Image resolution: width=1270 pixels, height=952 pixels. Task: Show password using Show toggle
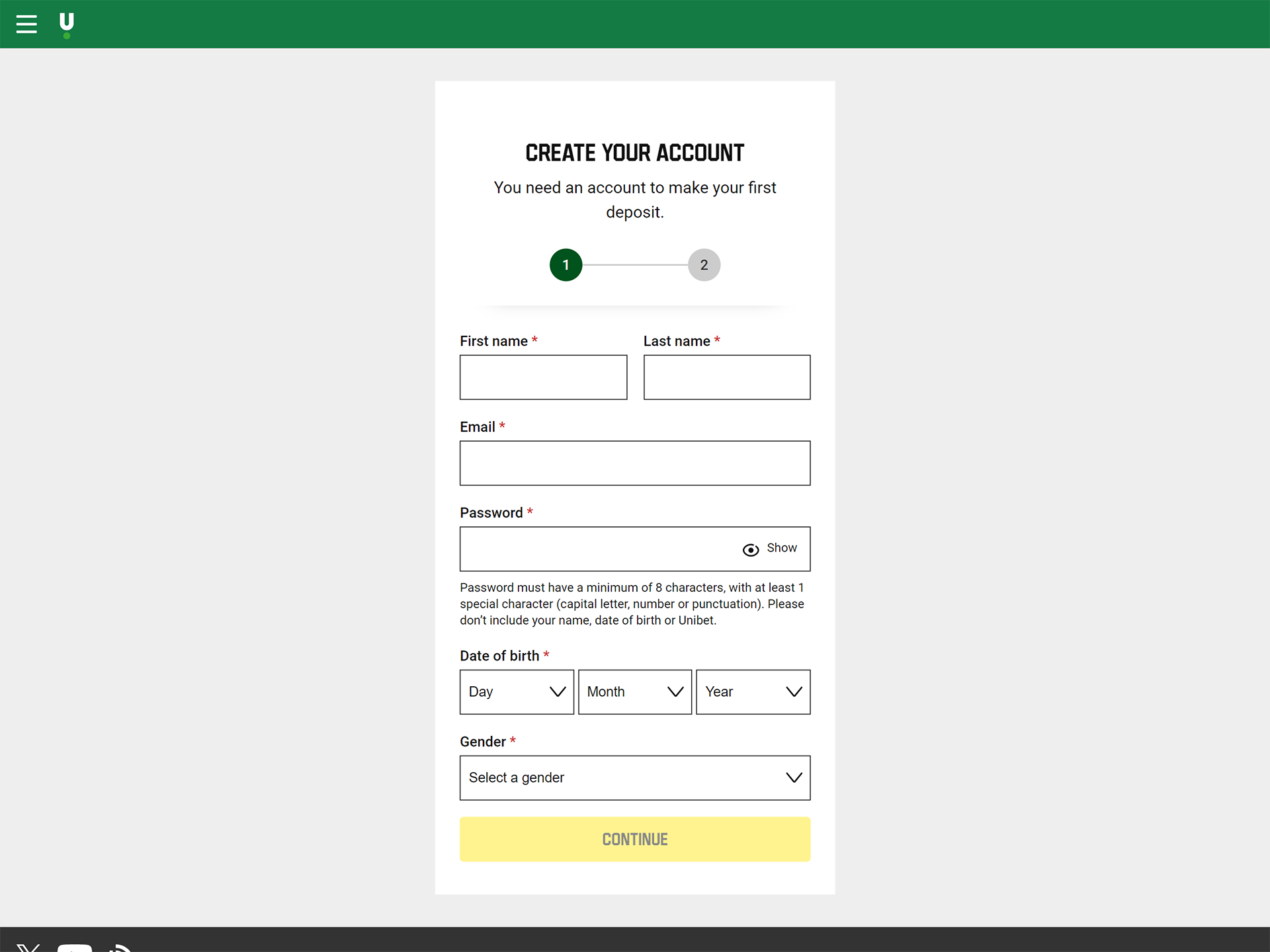tap(770, 548)
